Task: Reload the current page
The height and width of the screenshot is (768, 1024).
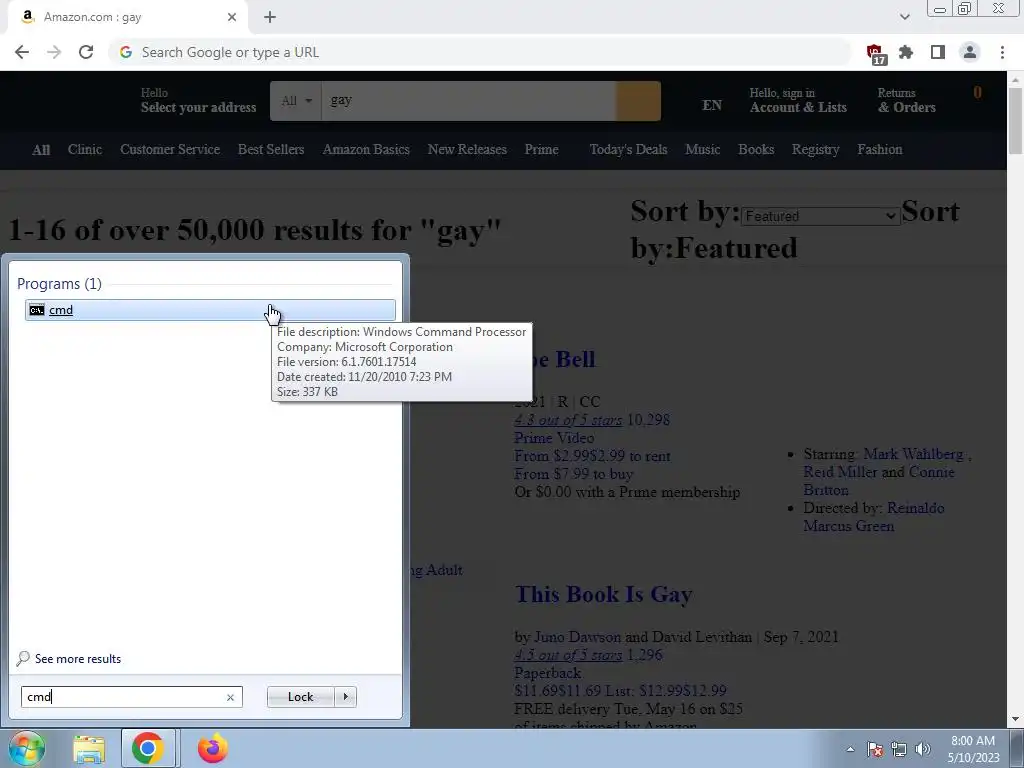Action: pyautogui.click(x=86, y=52)
